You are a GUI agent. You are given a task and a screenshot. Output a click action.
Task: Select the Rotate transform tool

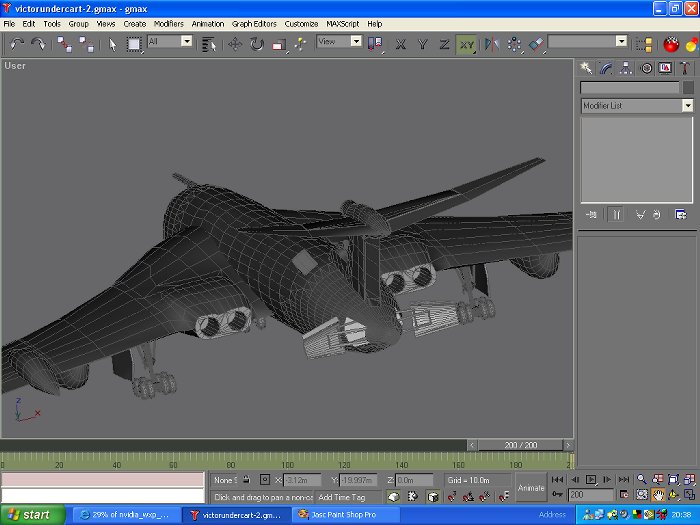coord(257,44)
